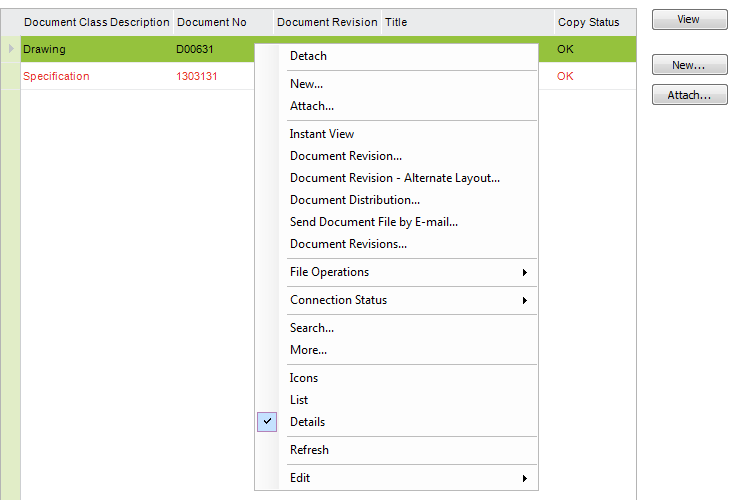The width and height of the screenshot is (730, 500).
Task: Switch to List view mode
Action: point(299,400)
